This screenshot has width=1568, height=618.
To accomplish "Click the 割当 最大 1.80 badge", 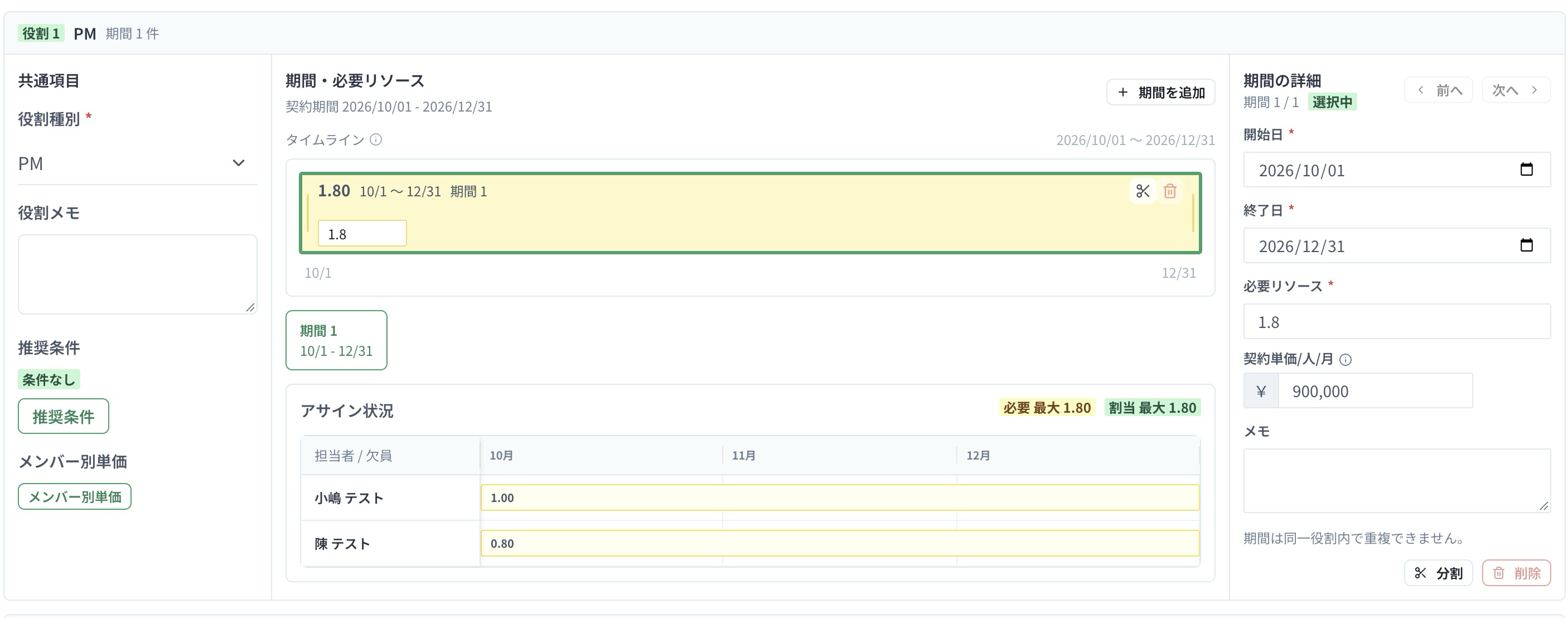I will [x=1152, y=407].
